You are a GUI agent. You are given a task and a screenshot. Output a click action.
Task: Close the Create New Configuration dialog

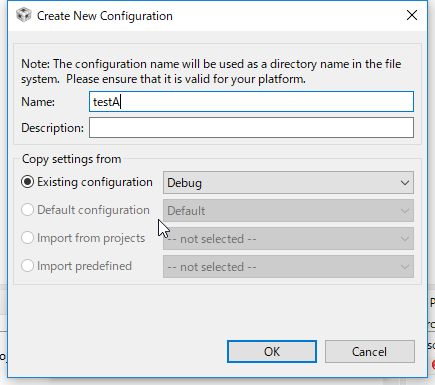pos(412,15)
